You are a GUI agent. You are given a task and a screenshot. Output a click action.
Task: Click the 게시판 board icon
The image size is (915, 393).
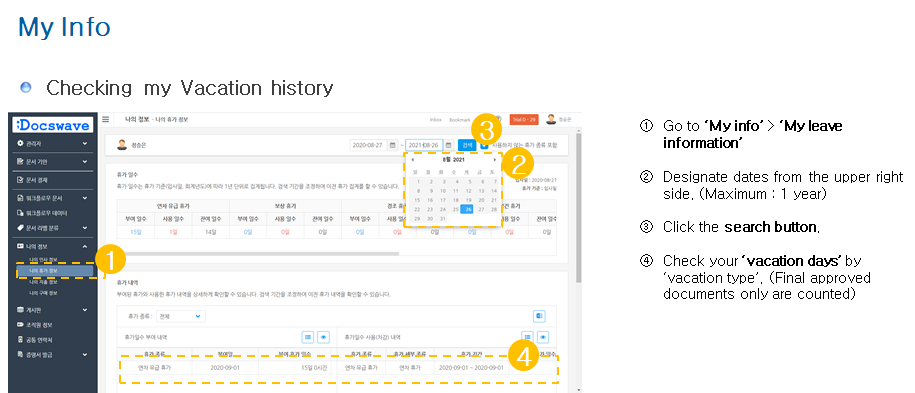20,309
